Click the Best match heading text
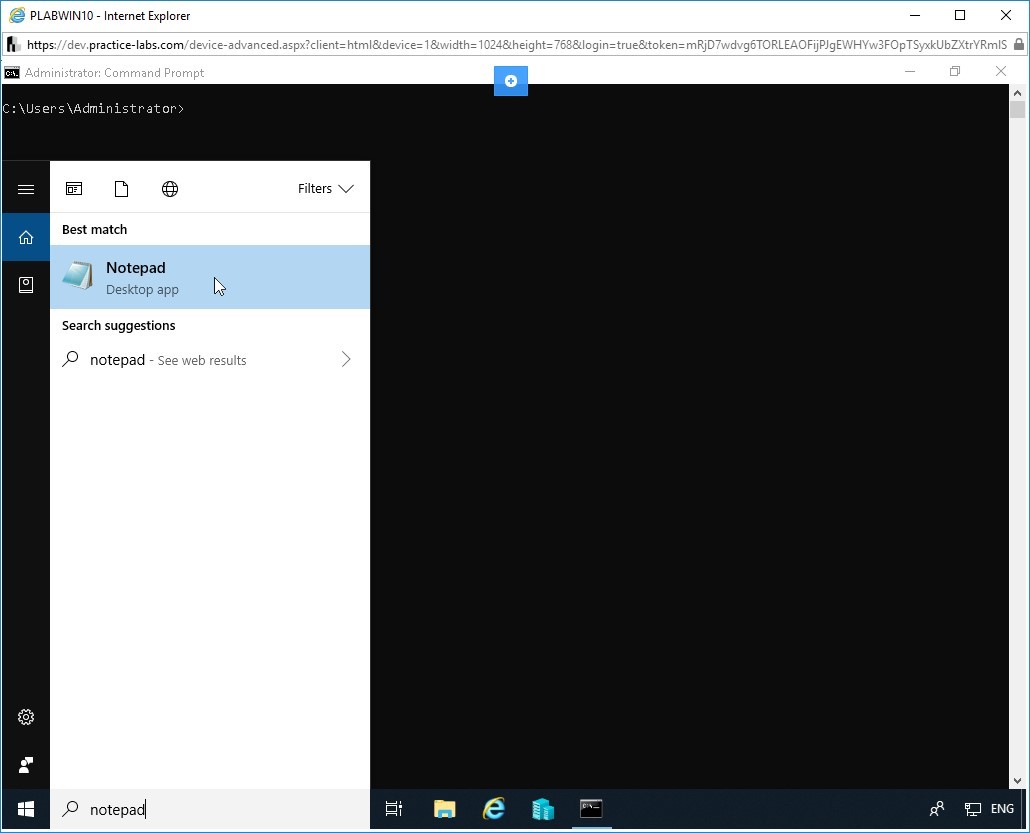1030x833 pixels. 95,229
